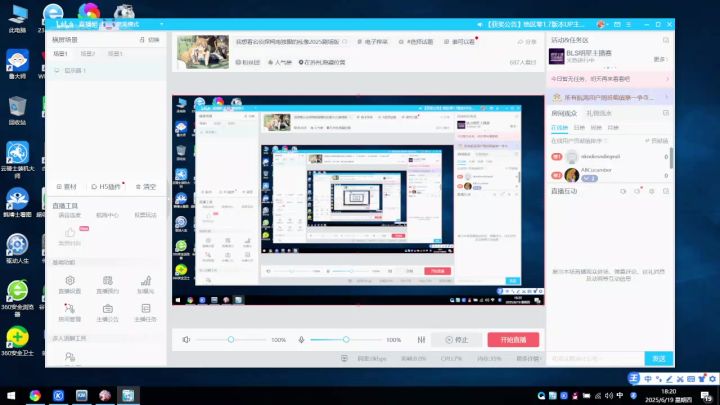Expand the purple notice banner row
720x405 pixels.
(610, 98)
